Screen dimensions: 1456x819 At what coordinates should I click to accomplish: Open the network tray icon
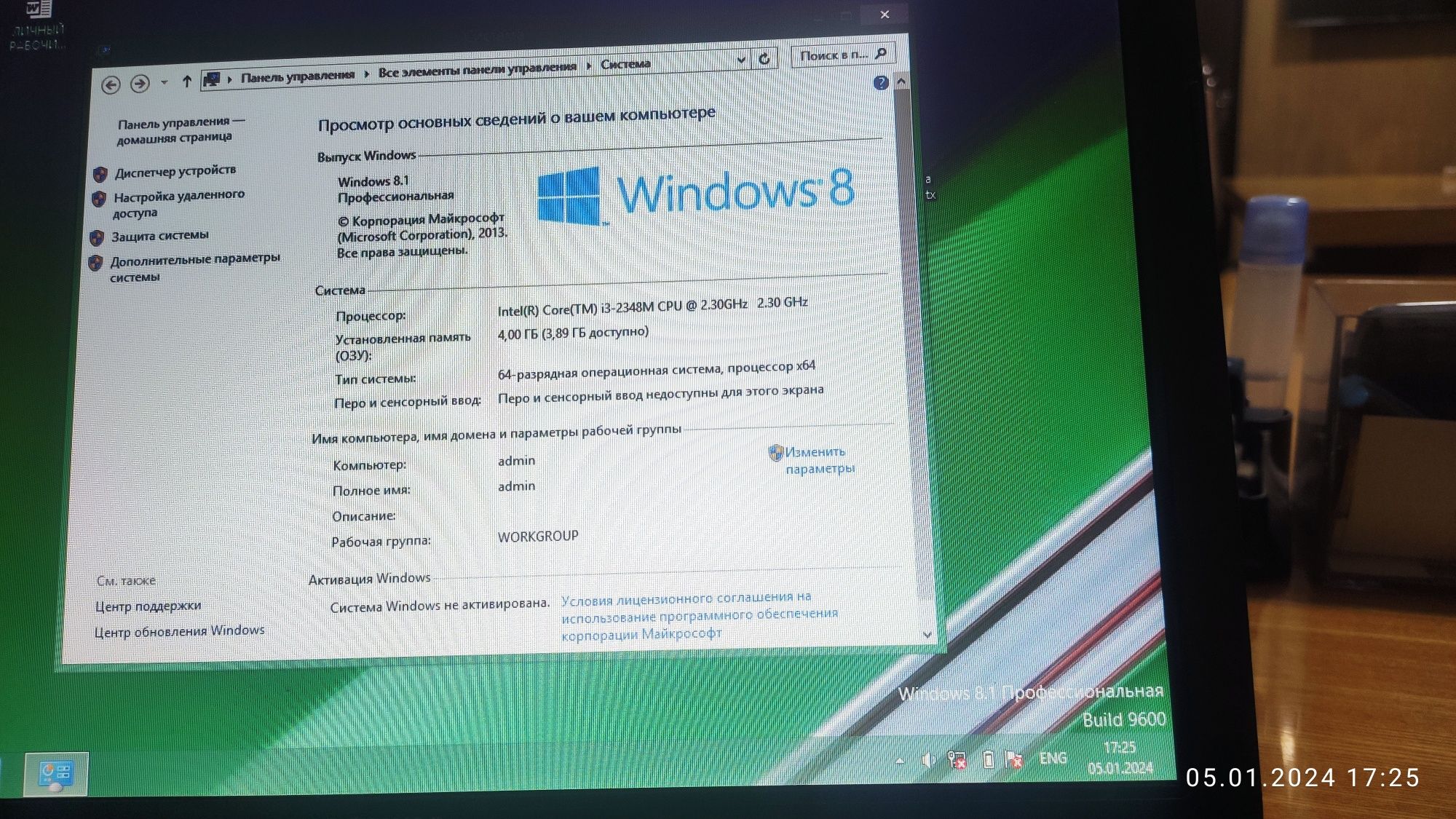click(x=957, y=760)
